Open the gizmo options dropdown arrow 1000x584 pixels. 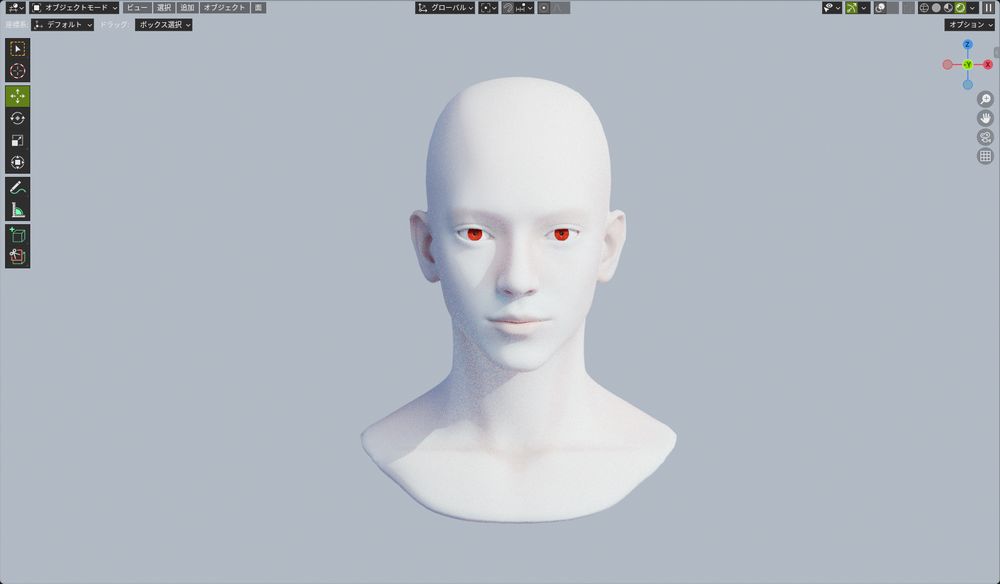[x=864, y=8]
